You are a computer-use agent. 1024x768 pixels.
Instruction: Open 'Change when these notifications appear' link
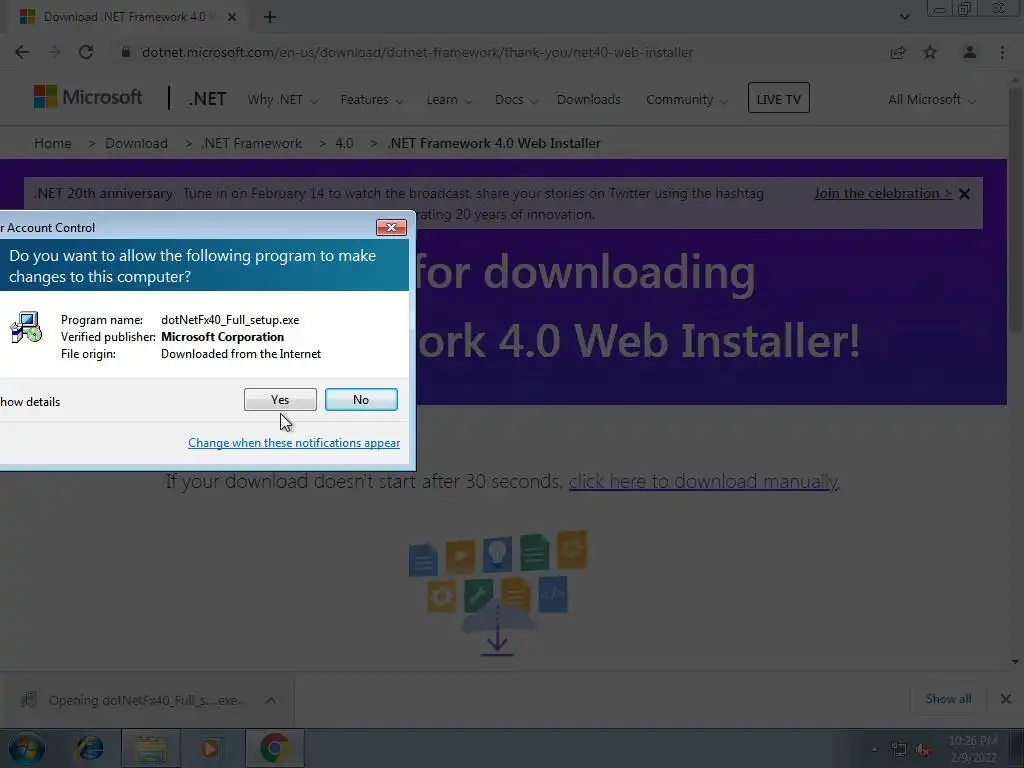tap(294, 443)
